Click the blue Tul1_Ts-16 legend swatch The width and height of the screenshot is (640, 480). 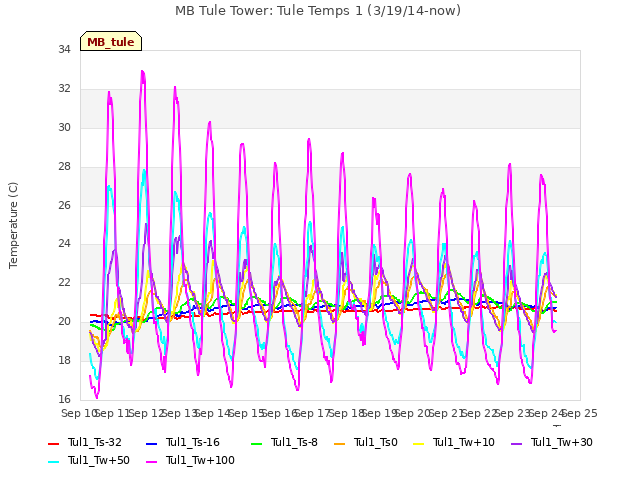tap(151, 443)
